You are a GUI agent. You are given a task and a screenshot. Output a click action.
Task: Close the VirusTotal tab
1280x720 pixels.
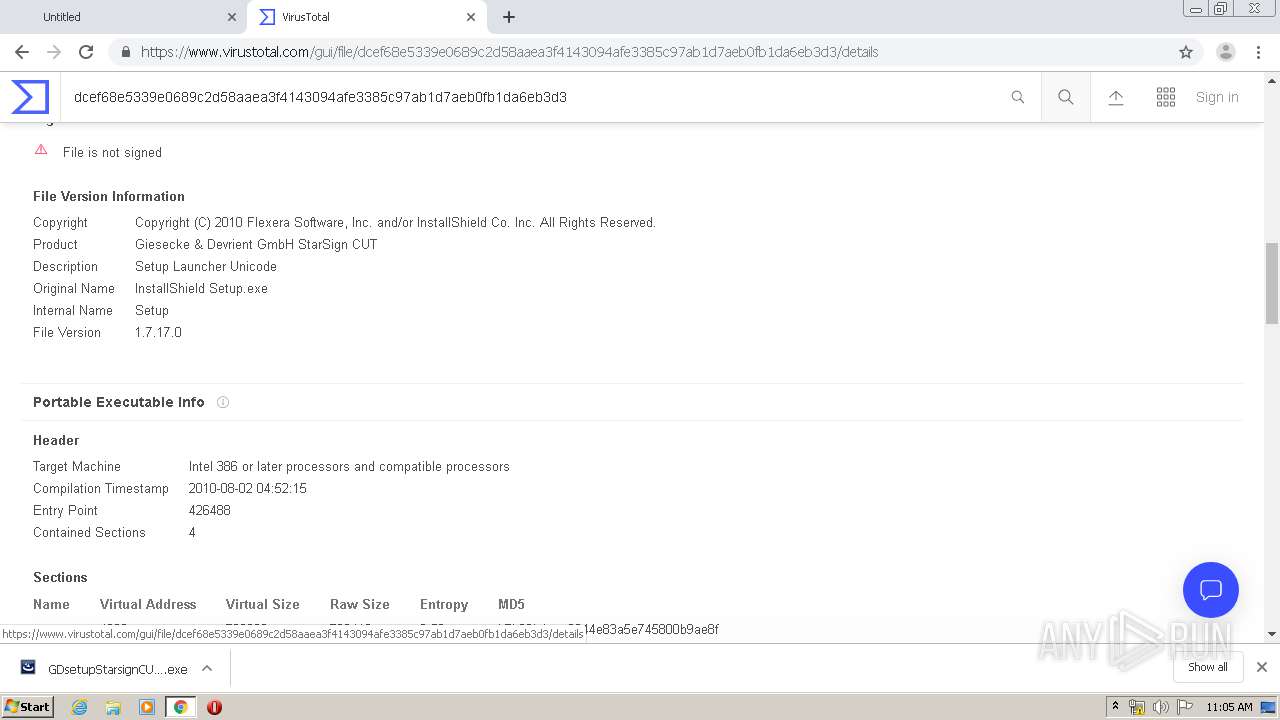pos(471,17)
